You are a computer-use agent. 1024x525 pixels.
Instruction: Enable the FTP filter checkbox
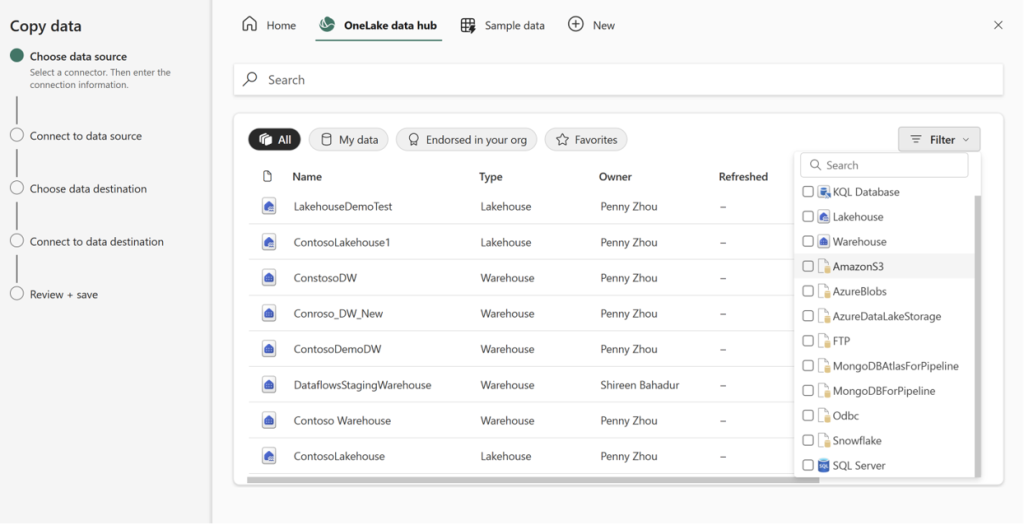click(808, 340)
